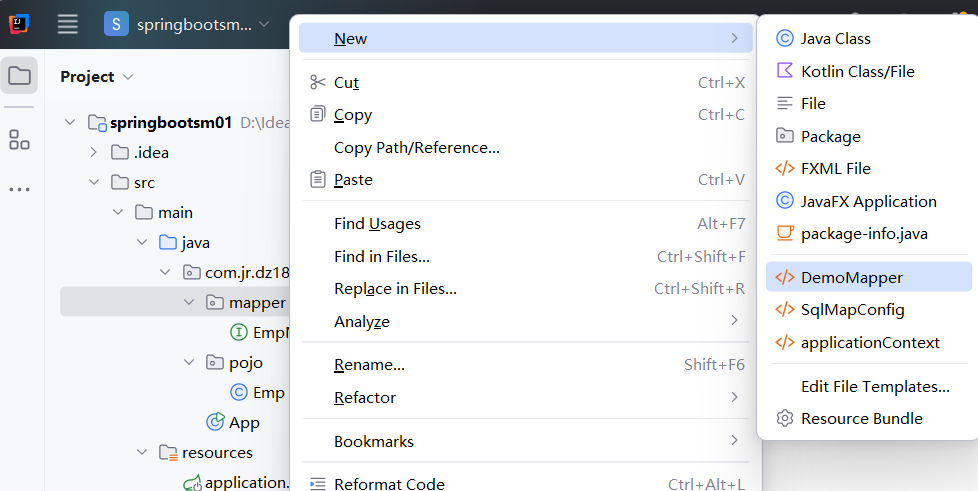Show more tool windows ellipsis

click(x=19, y=189)
